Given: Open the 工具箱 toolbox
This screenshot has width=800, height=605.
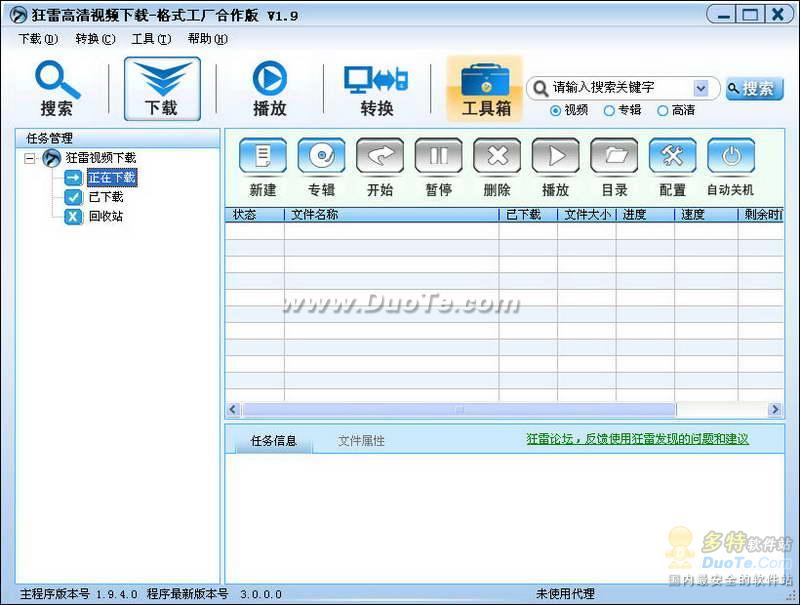Looking at the screenshot, I should [485, 89].
